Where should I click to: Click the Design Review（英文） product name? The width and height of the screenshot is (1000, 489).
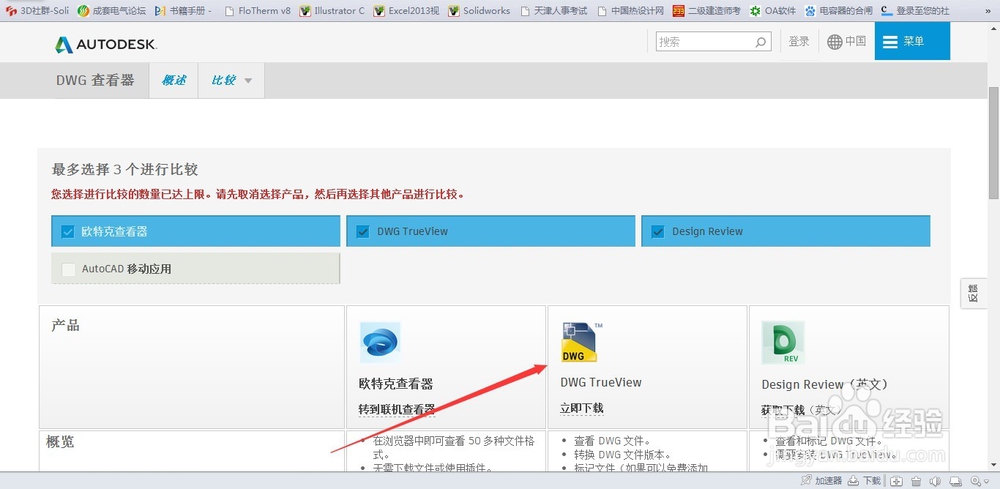825,384
